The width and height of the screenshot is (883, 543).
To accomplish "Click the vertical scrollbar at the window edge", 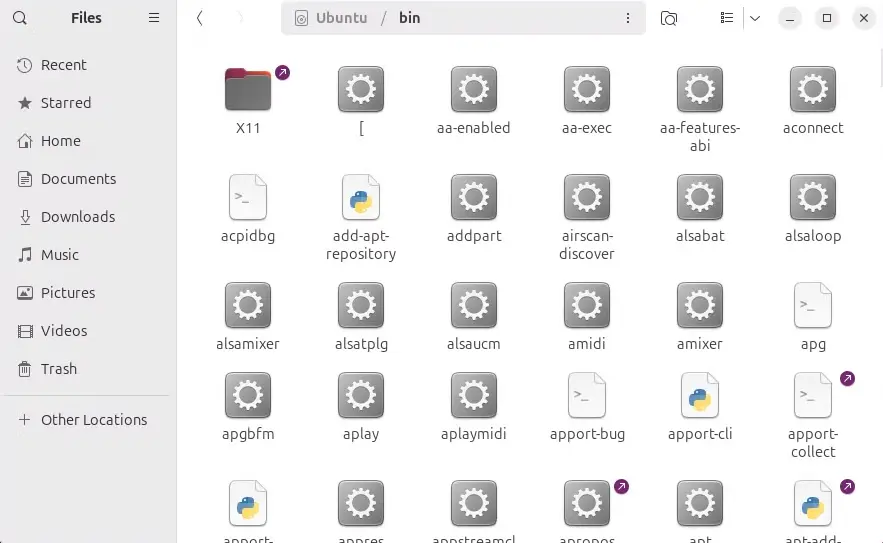I will 880,68.
